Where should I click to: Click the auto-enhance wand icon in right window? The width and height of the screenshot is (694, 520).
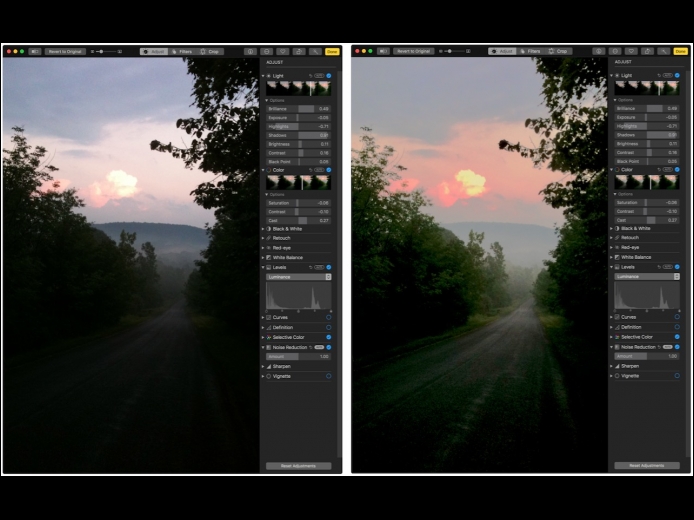663,51
